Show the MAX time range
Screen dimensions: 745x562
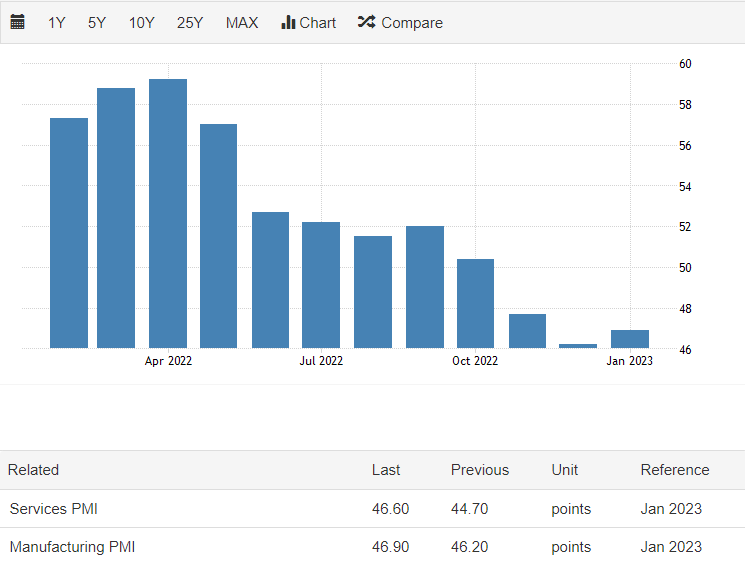(x=242, y=23)
